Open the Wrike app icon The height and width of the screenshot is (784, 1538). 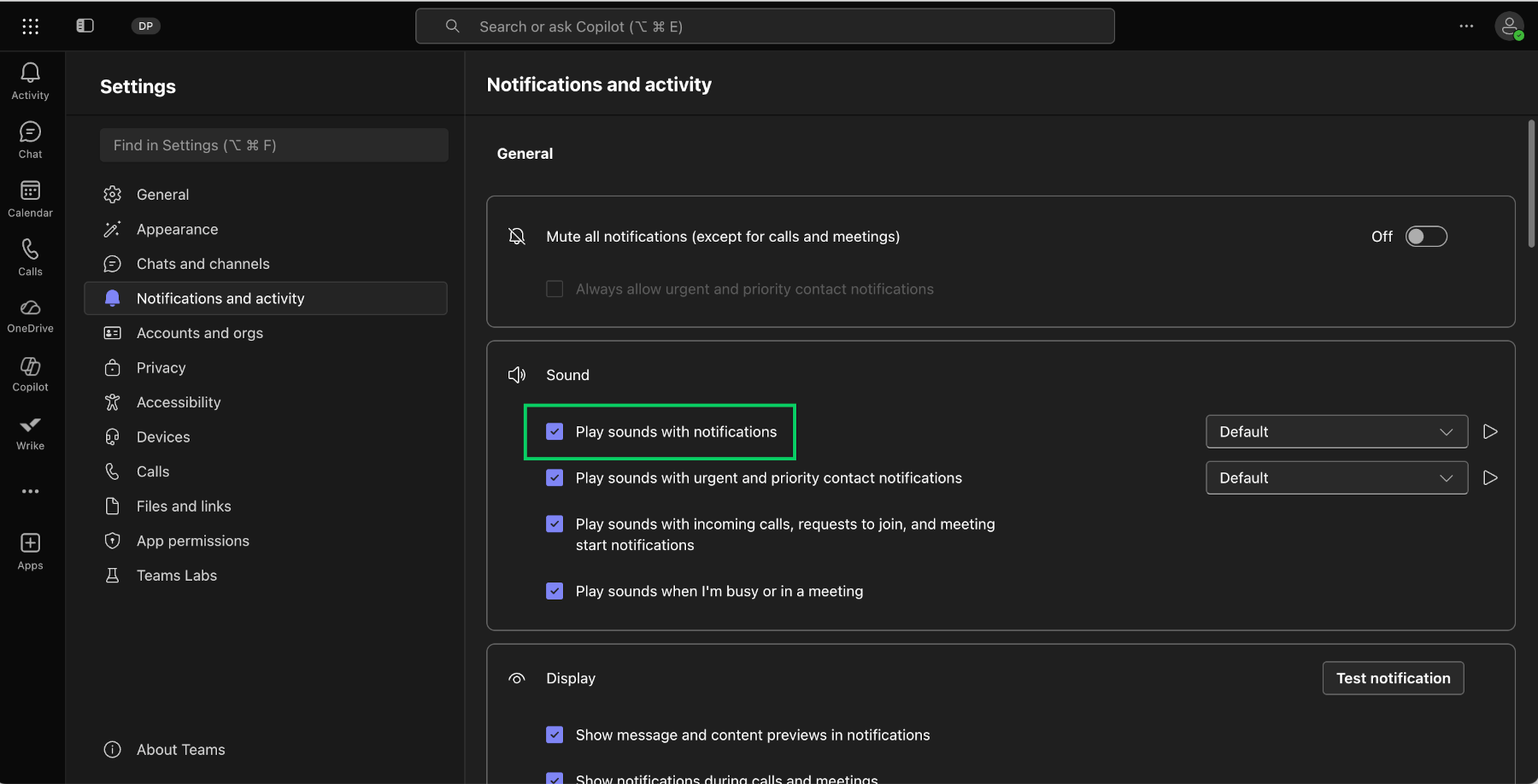30,433
